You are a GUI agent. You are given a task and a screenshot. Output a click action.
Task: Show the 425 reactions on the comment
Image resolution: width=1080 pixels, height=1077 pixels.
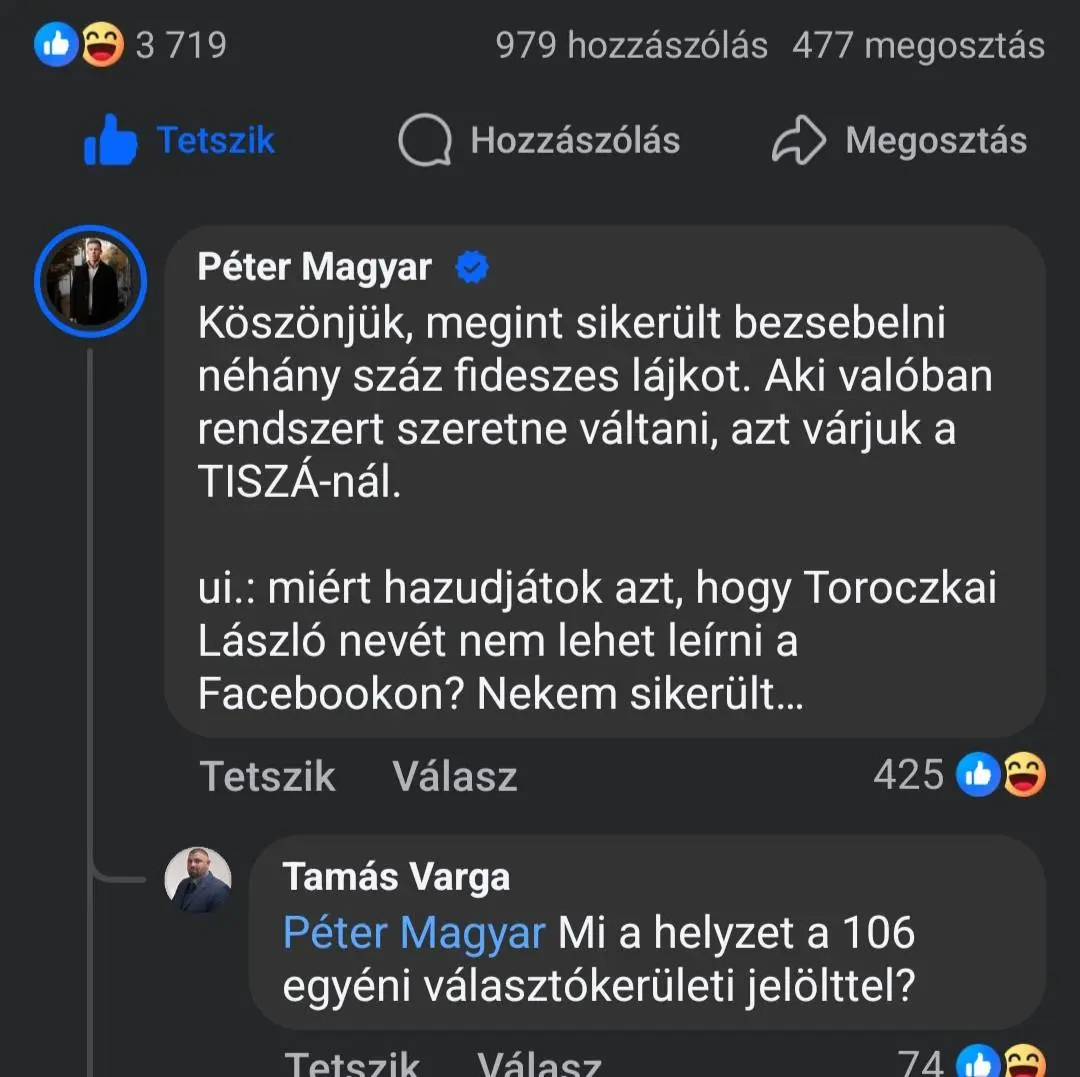[908, 775]
